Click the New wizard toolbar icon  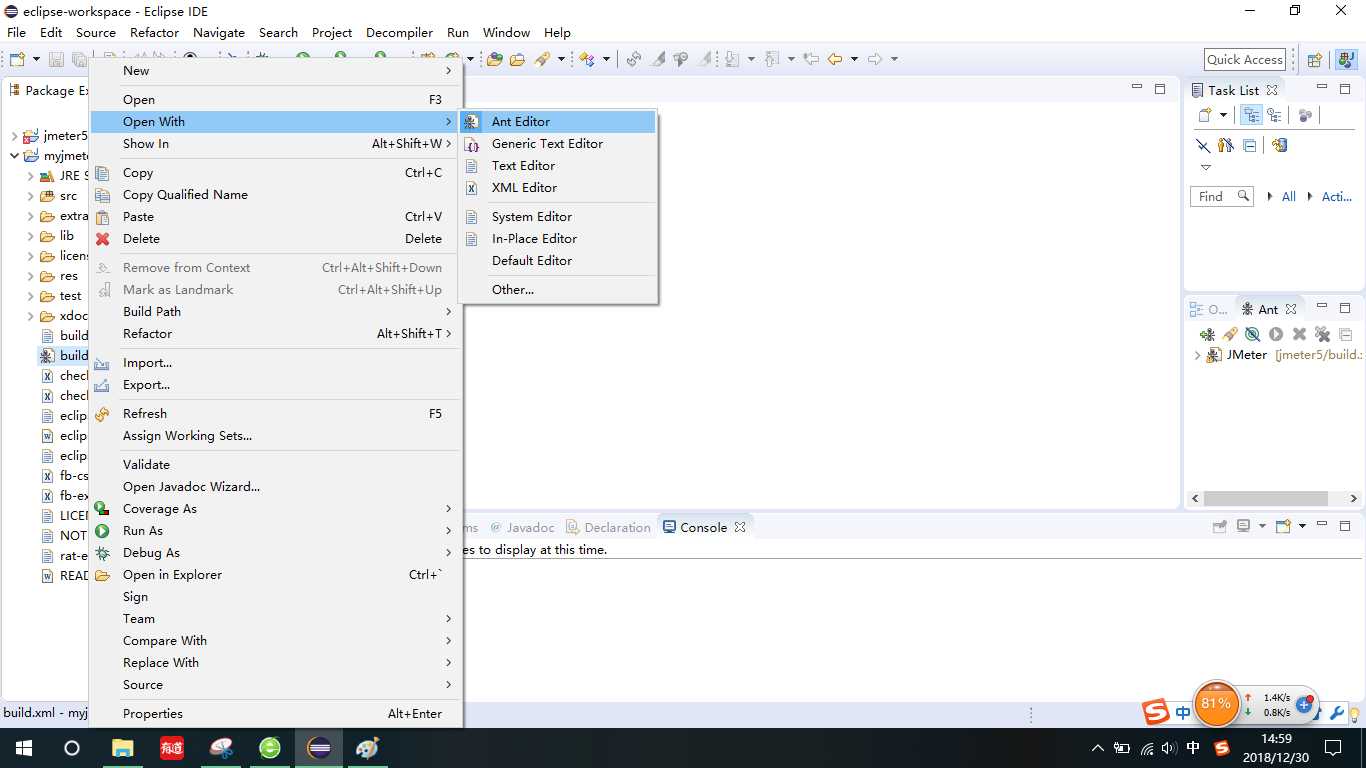(x=17, y=60)
